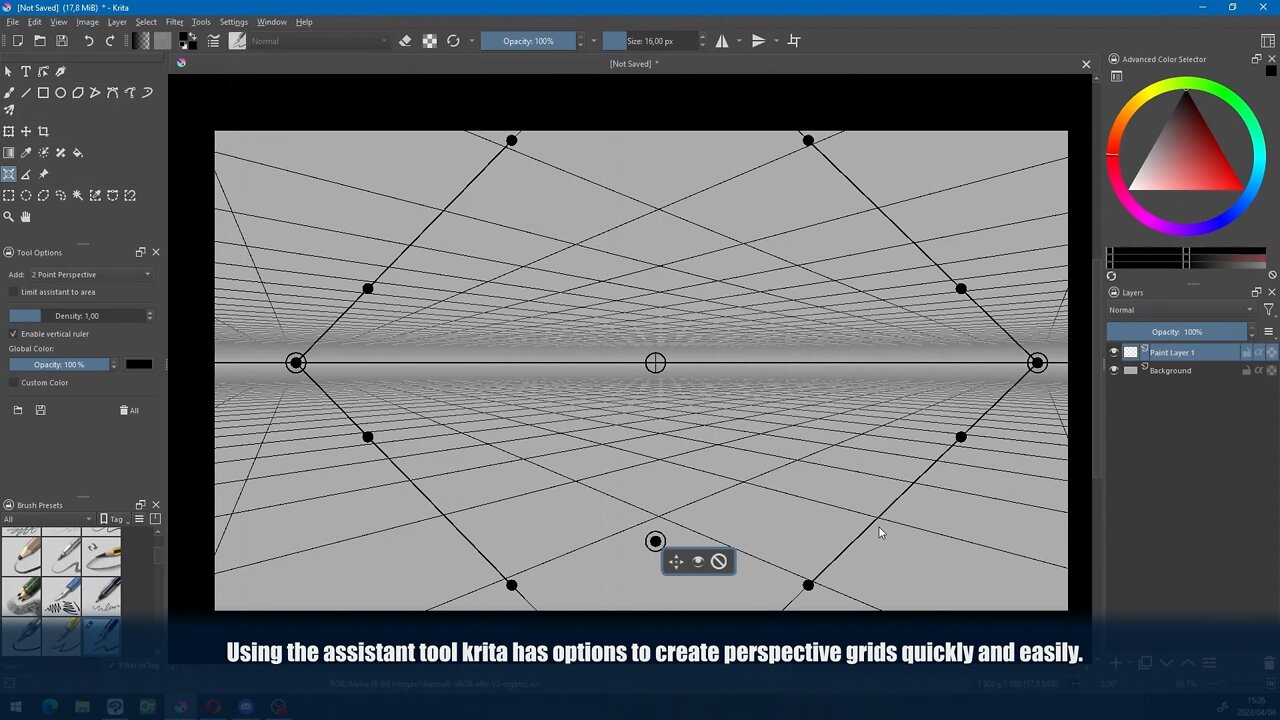Image resolution: width=1280 pixels, height=720 pixels.
Task: Click the Save document toolbar icon
Action: point(62,41)
